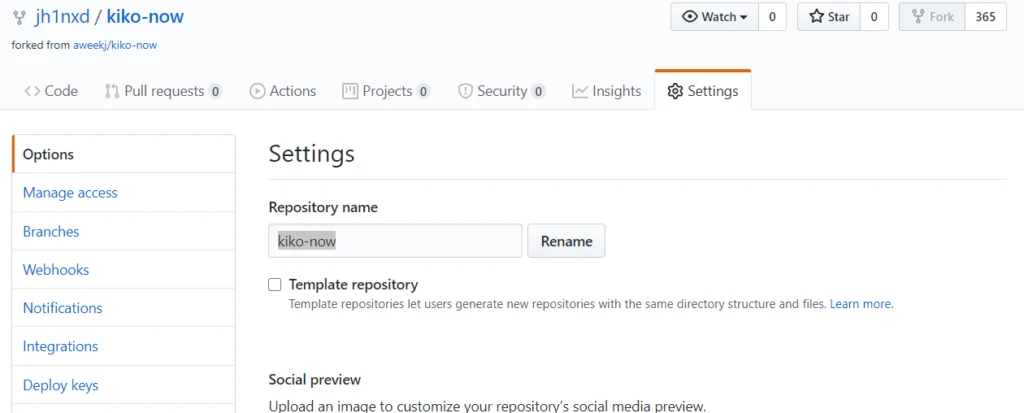Click the Security shield icon
Screen dimensions: 1024x413
(x=465, y=91)
